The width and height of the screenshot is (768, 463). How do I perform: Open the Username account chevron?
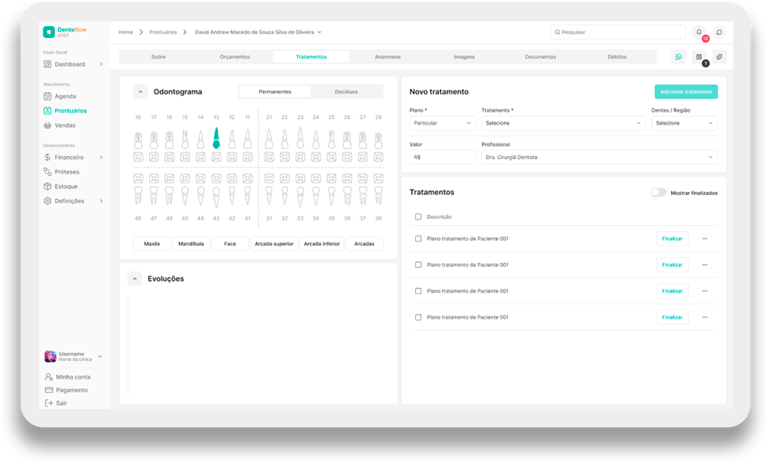(x=100, y=356)
